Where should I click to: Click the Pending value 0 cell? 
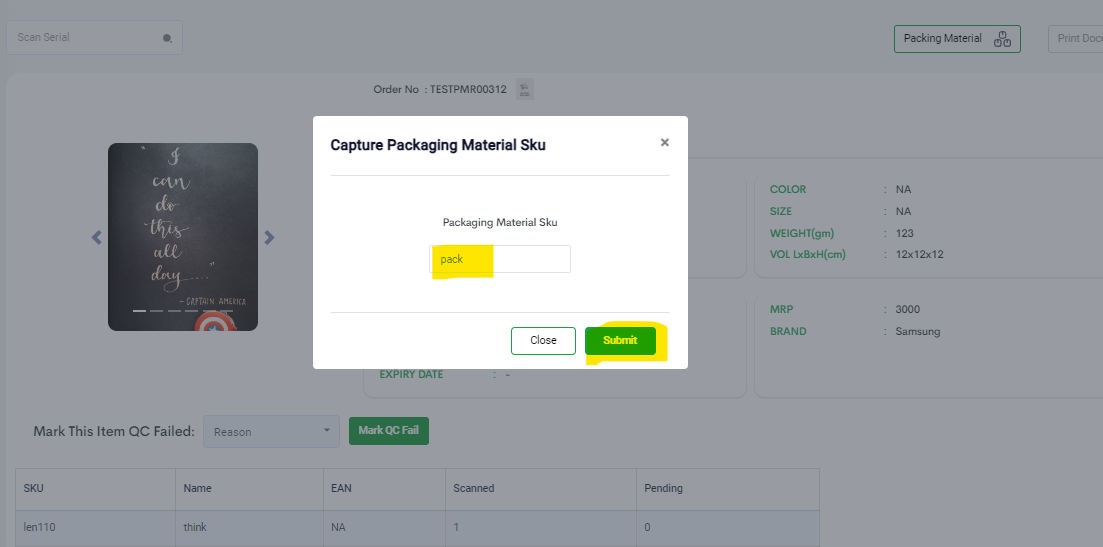pyautogui.click(x=727, y=527)
